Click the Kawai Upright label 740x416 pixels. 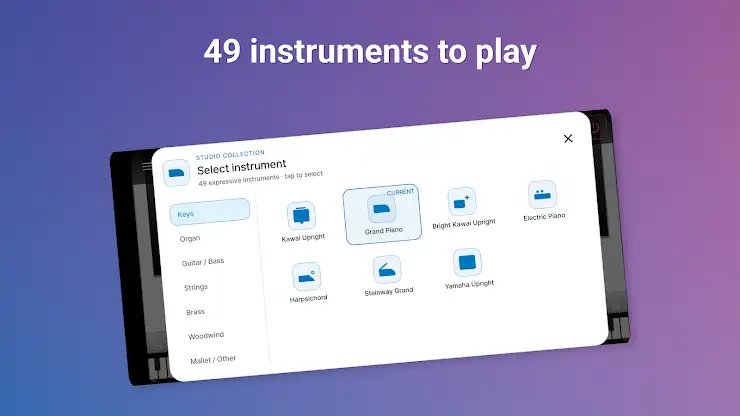click(303, 238)
